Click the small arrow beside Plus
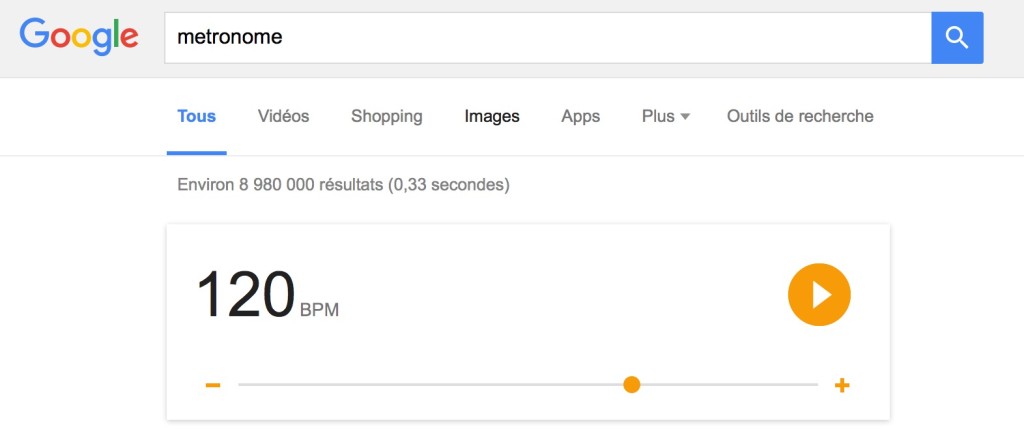 coord(685,117)
